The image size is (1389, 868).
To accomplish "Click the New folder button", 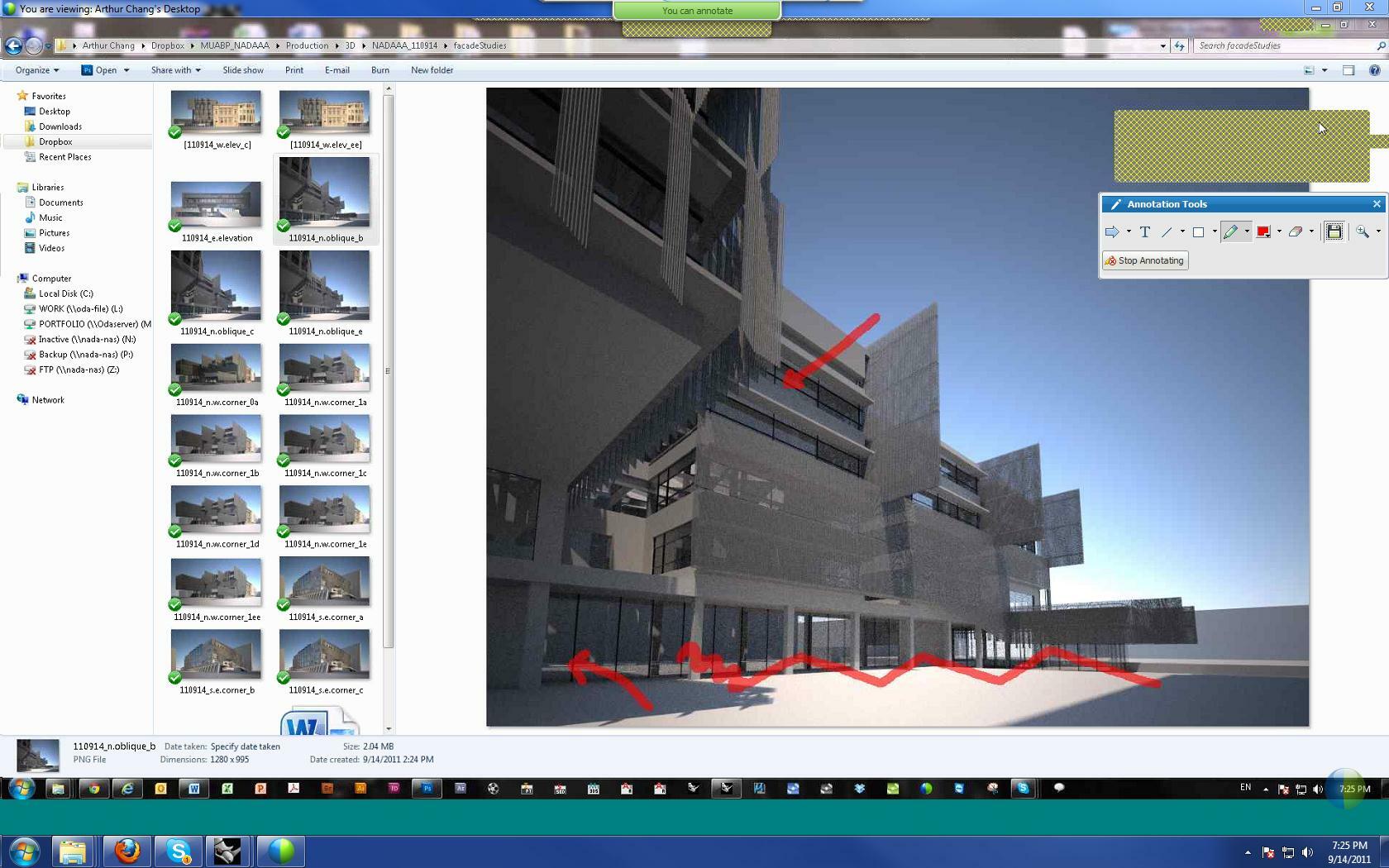I will [432, 70].
